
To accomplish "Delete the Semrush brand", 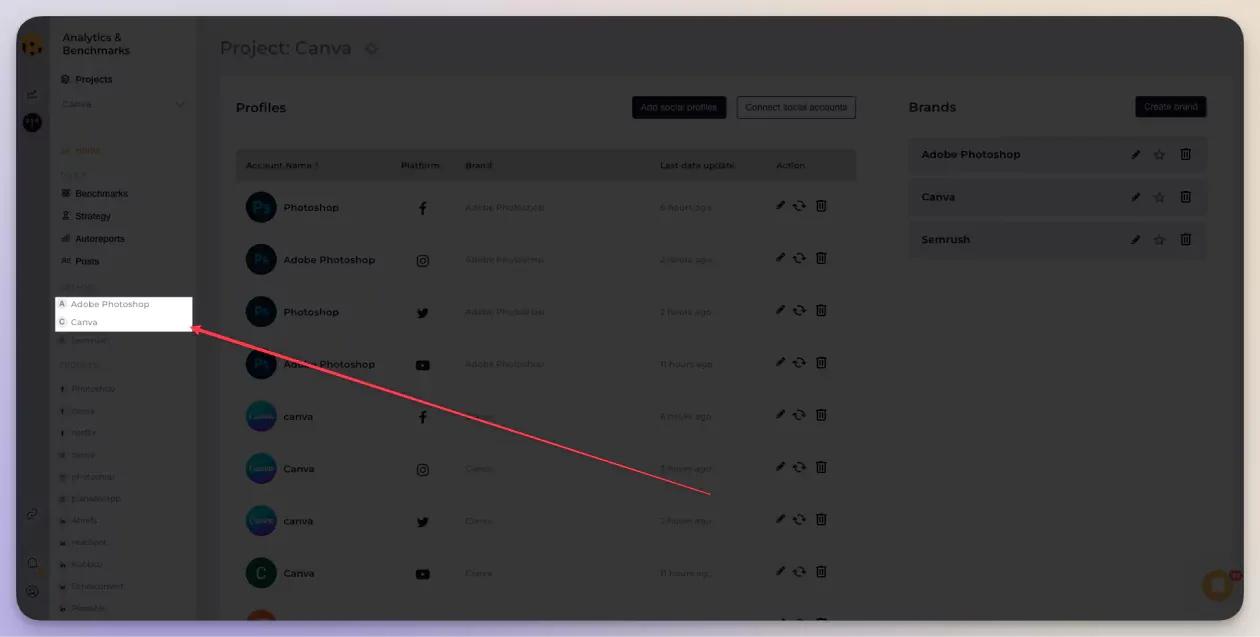I will pyautogui.click(x=1186, y=239).
